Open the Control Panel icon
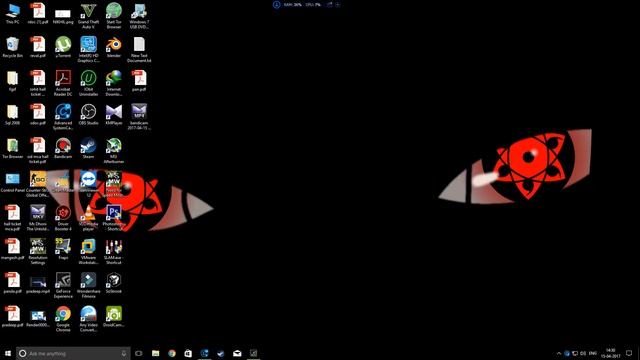 (13, 182)
